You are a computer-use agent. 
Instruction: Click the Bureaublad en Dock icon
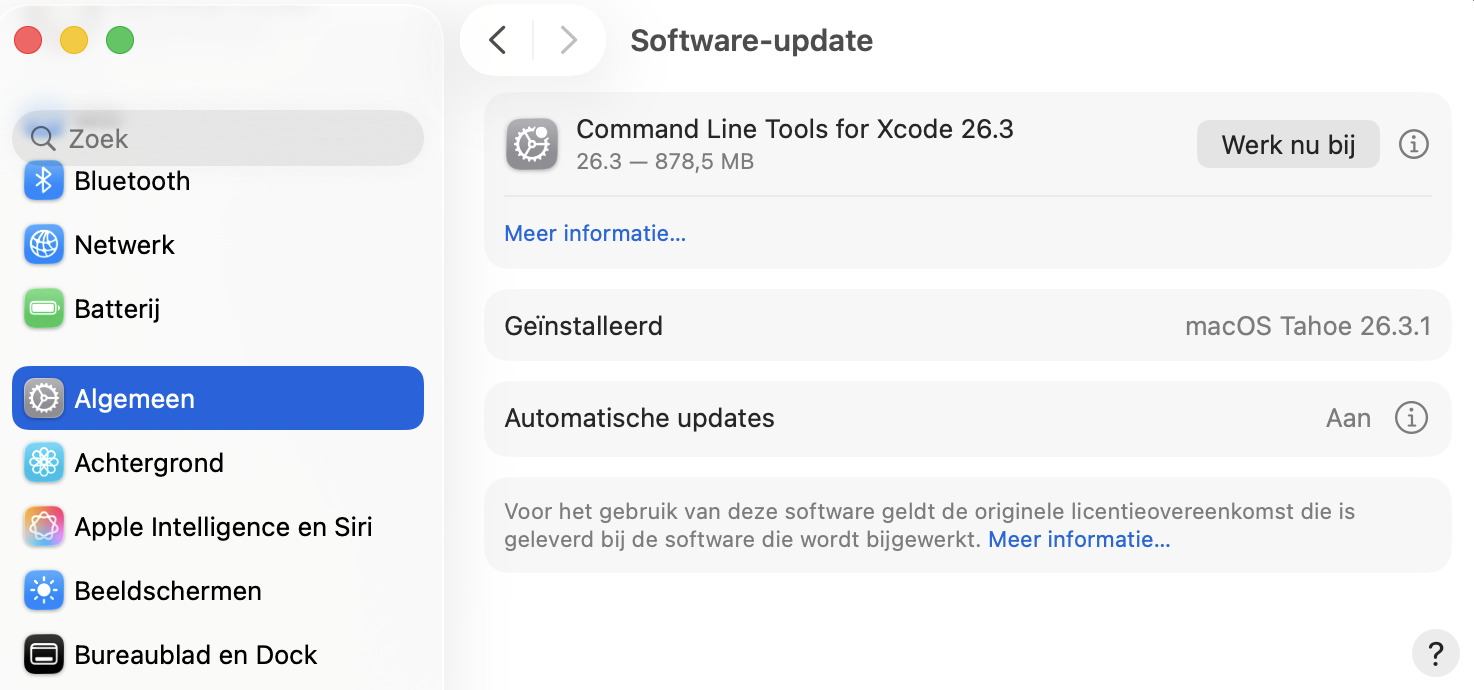pyautogui.click(x=44, y=655)
